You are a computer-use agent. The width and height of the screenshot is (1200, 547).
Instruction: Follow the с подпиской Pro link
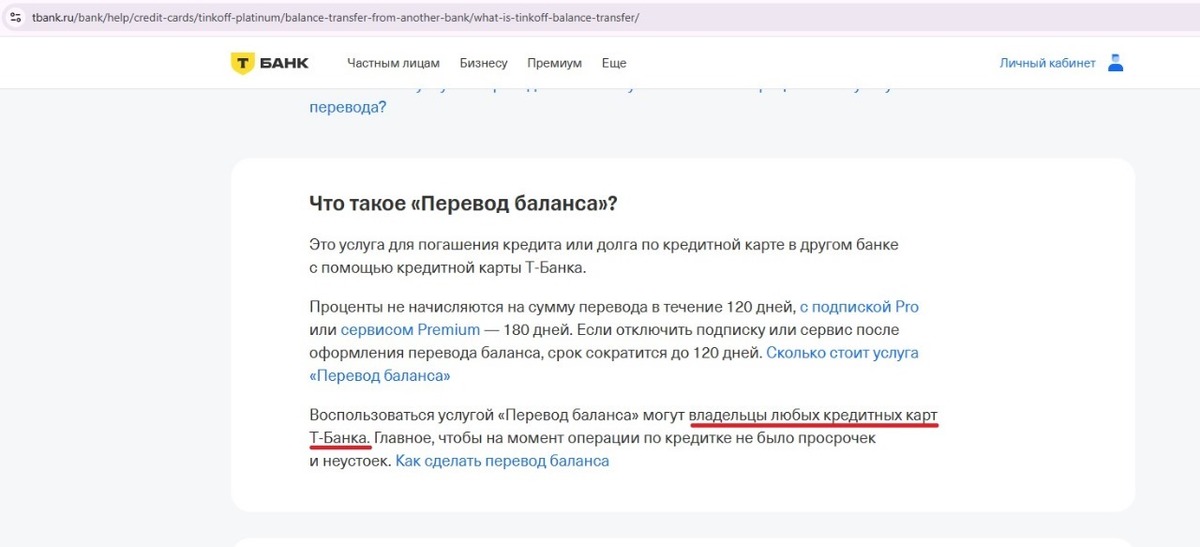[859, 306]
